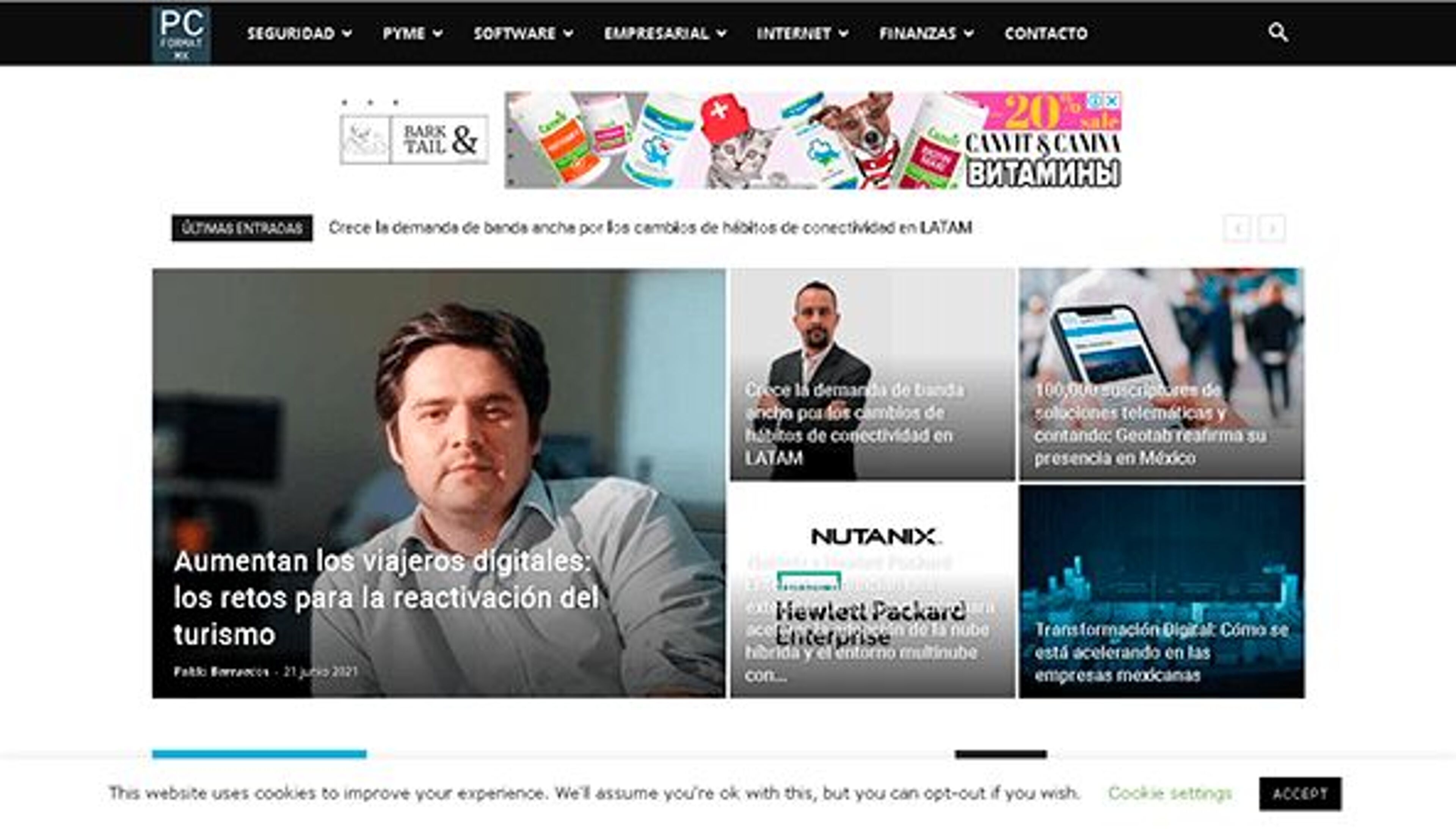This screenshot has height=829, width=1456.
Task: Open the viajeros digitales featured article
Action: [x=385, y=598]
